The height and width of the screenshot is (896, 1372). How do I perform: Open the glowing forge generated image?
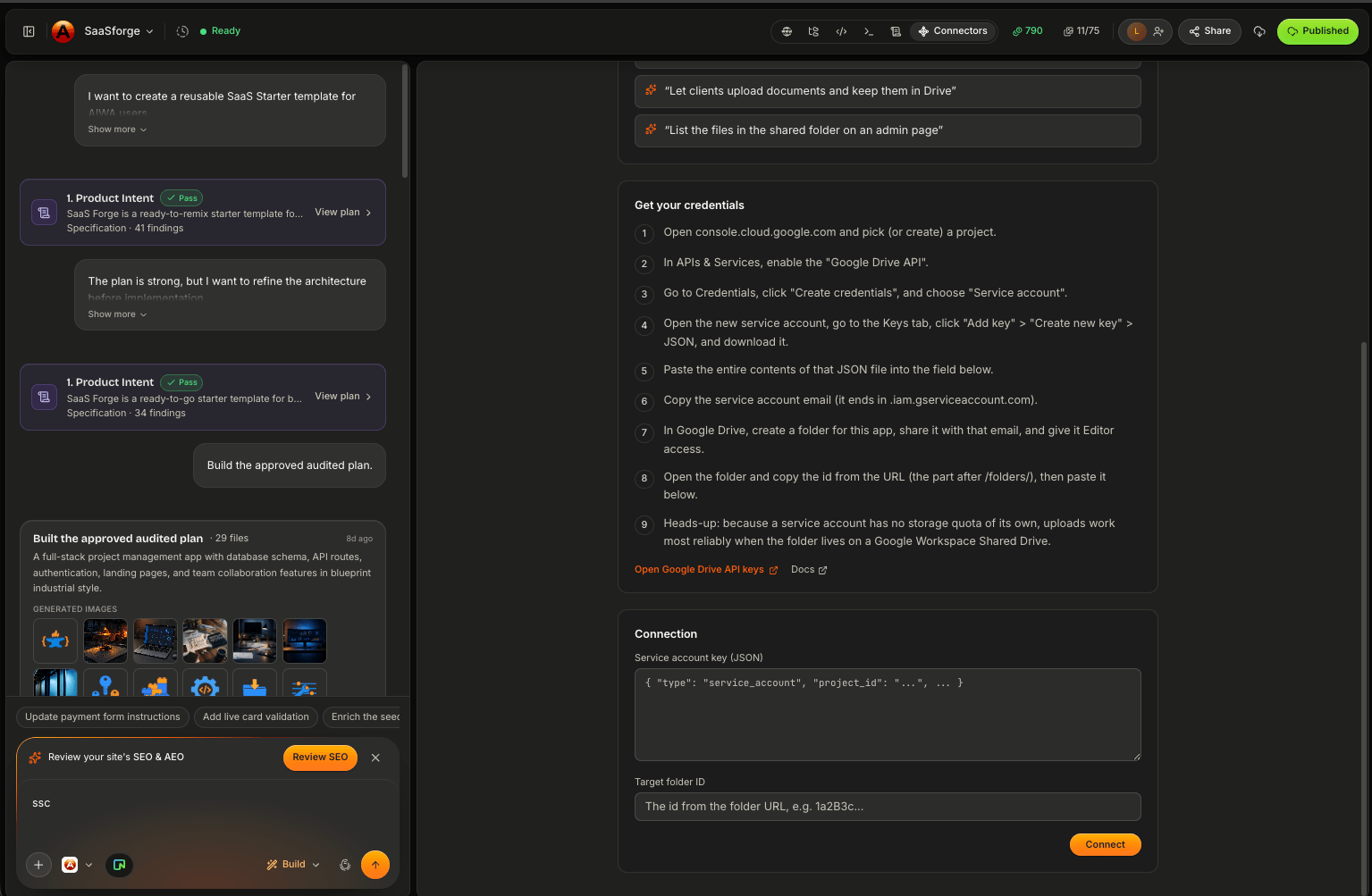pos(105,641)
